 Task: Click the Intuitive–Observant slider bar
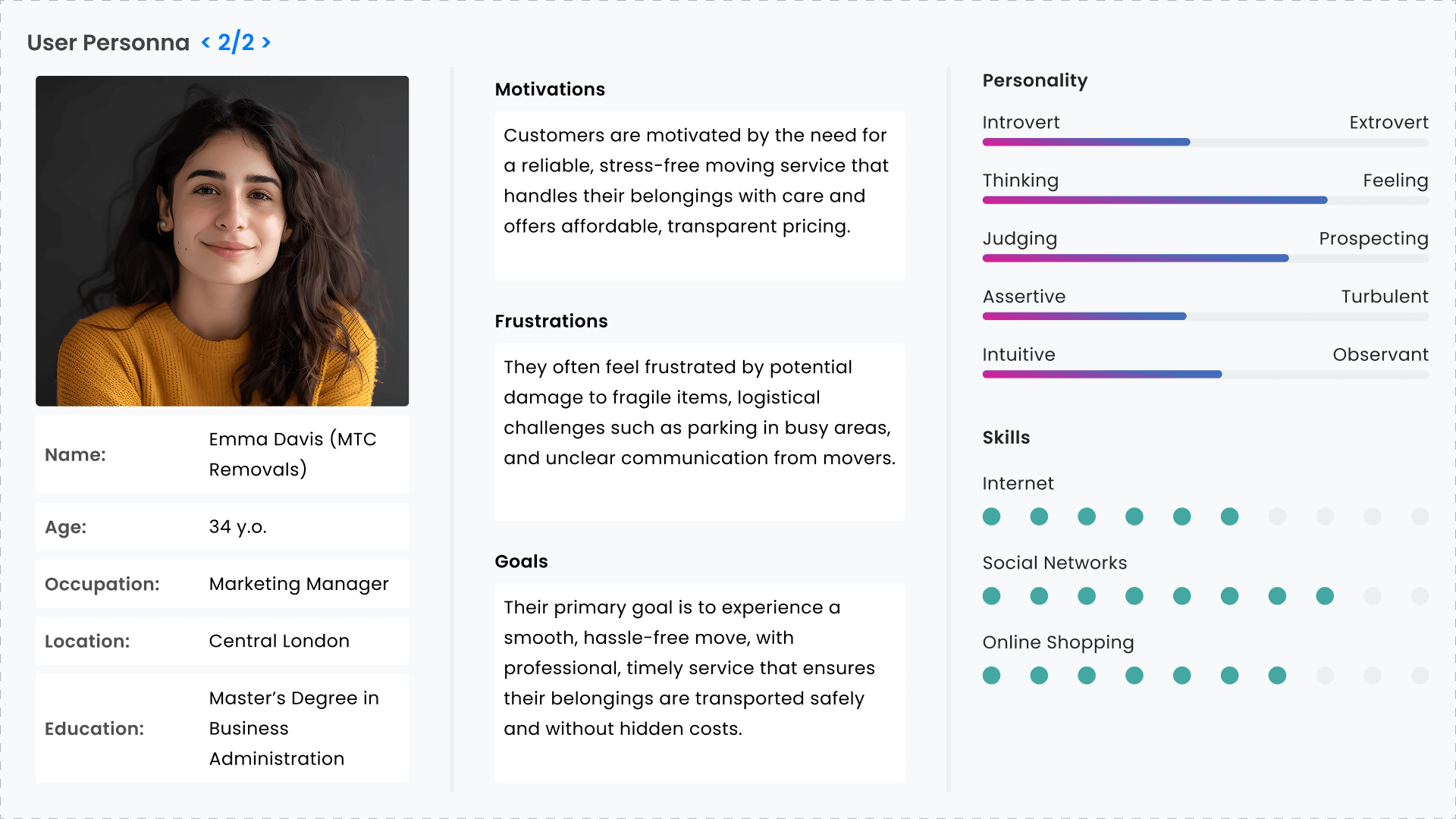pyautogui.click(x=1205, y=375)
